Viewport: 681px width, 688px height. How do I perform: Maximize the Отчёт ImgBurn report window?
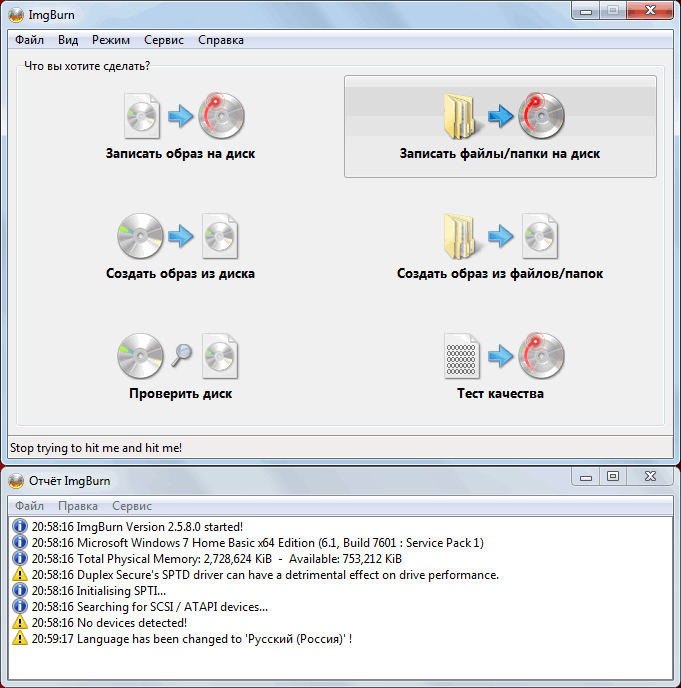click(x=613, y=477)
